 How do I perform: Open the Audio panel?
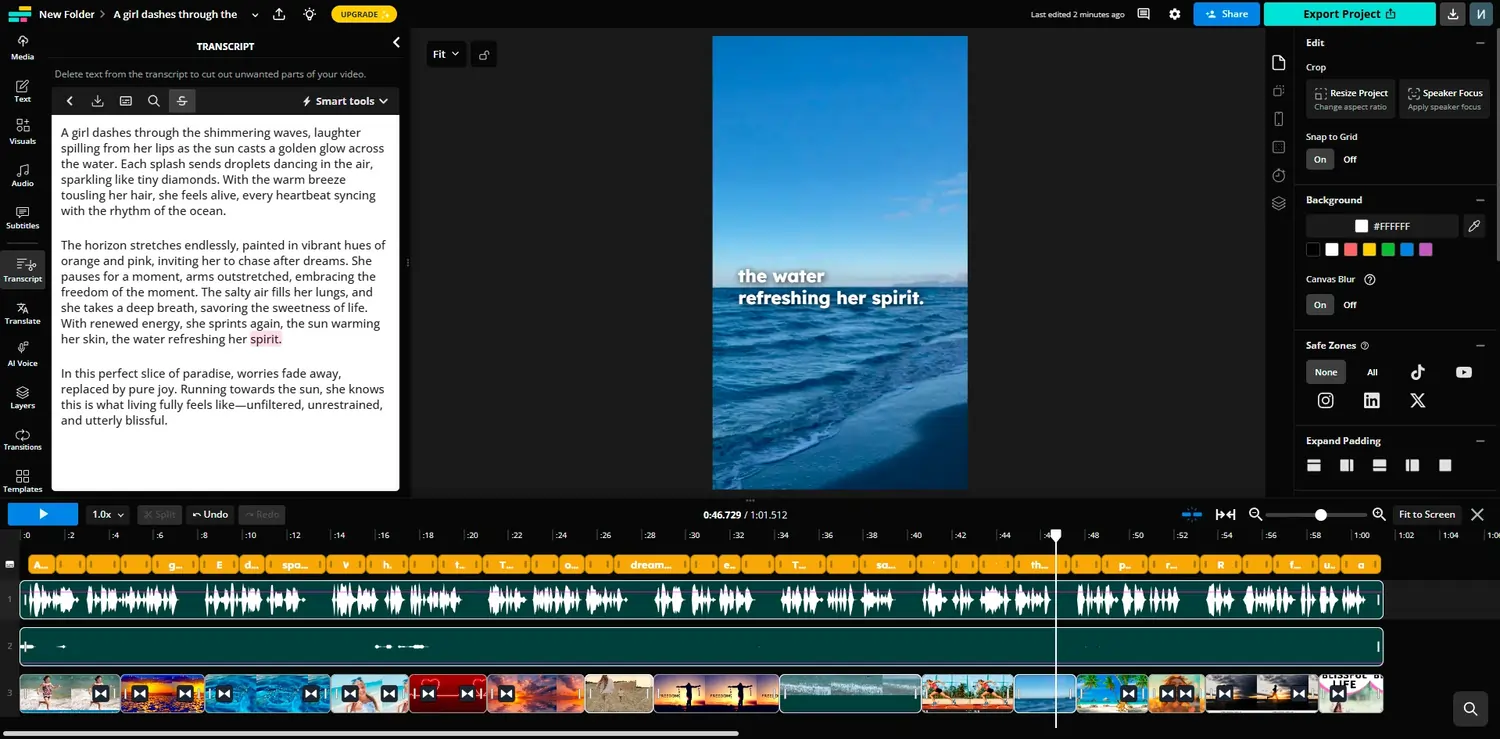22,175
